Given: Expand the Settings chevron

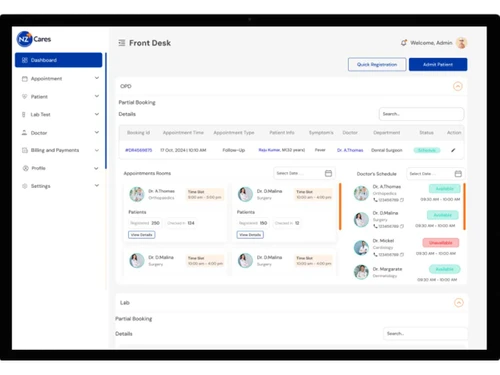Looking at the screenshot, I should (x=97, y=185).
